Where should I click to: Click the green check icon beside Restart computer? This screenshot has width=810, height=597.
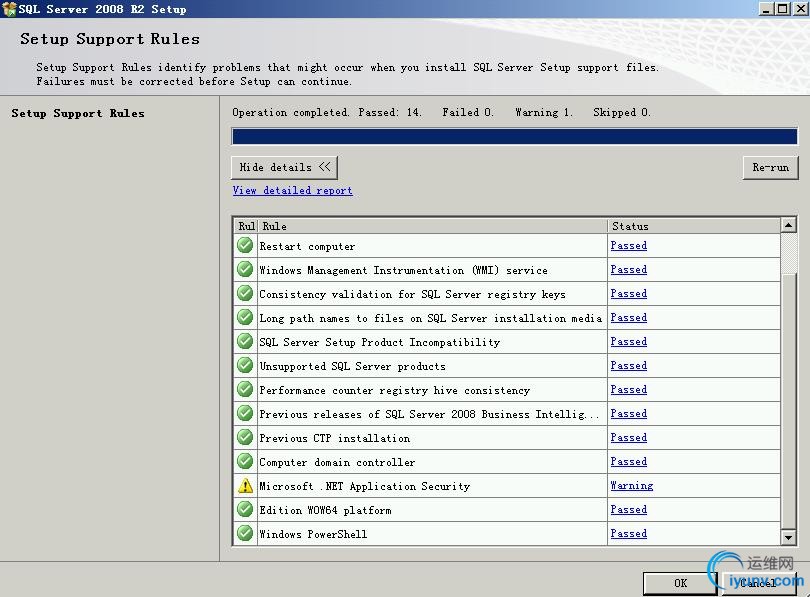click(245, 245)
